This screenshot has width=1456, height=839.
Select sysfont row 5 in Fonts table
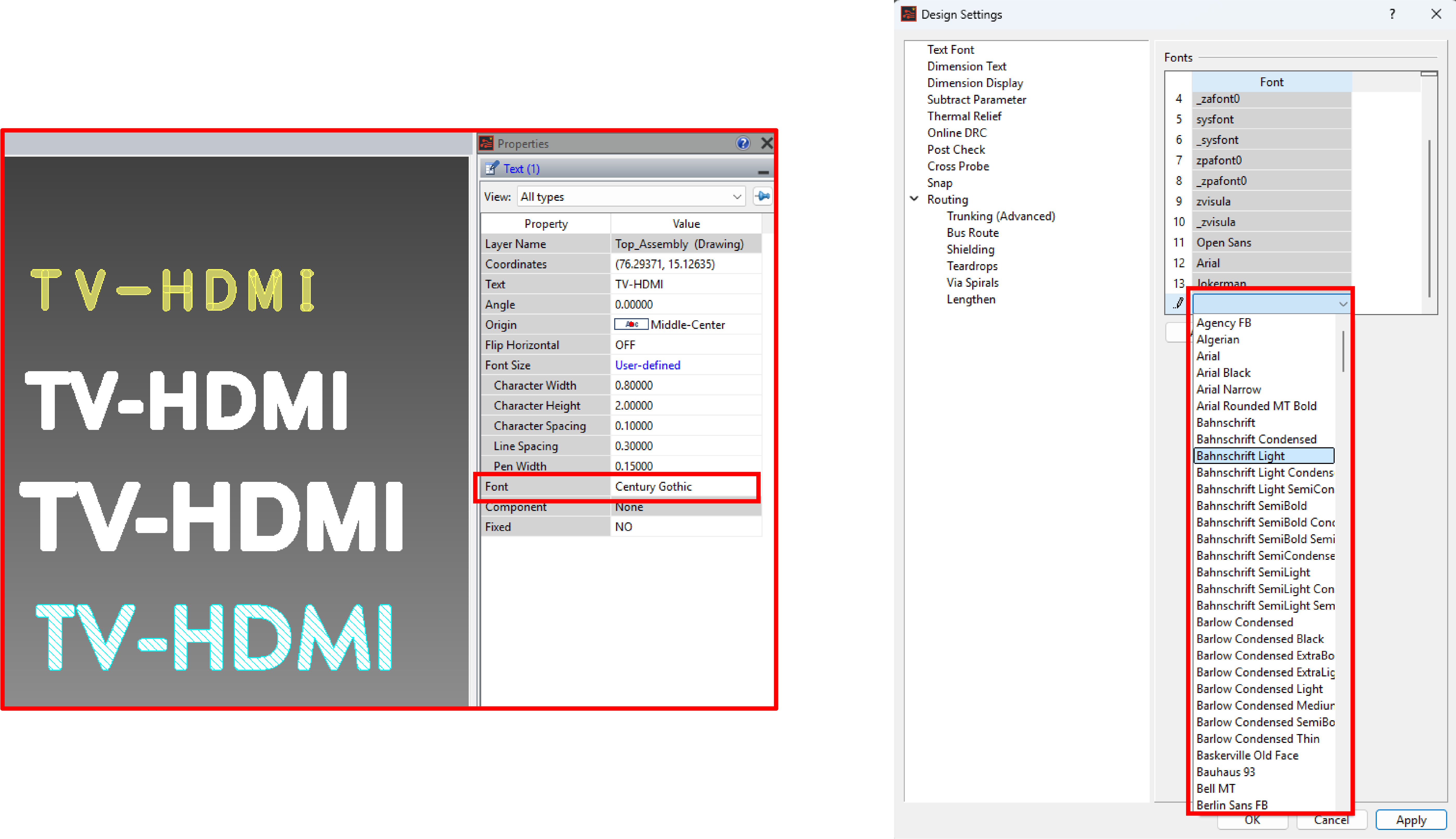(x=1272, y=119)
